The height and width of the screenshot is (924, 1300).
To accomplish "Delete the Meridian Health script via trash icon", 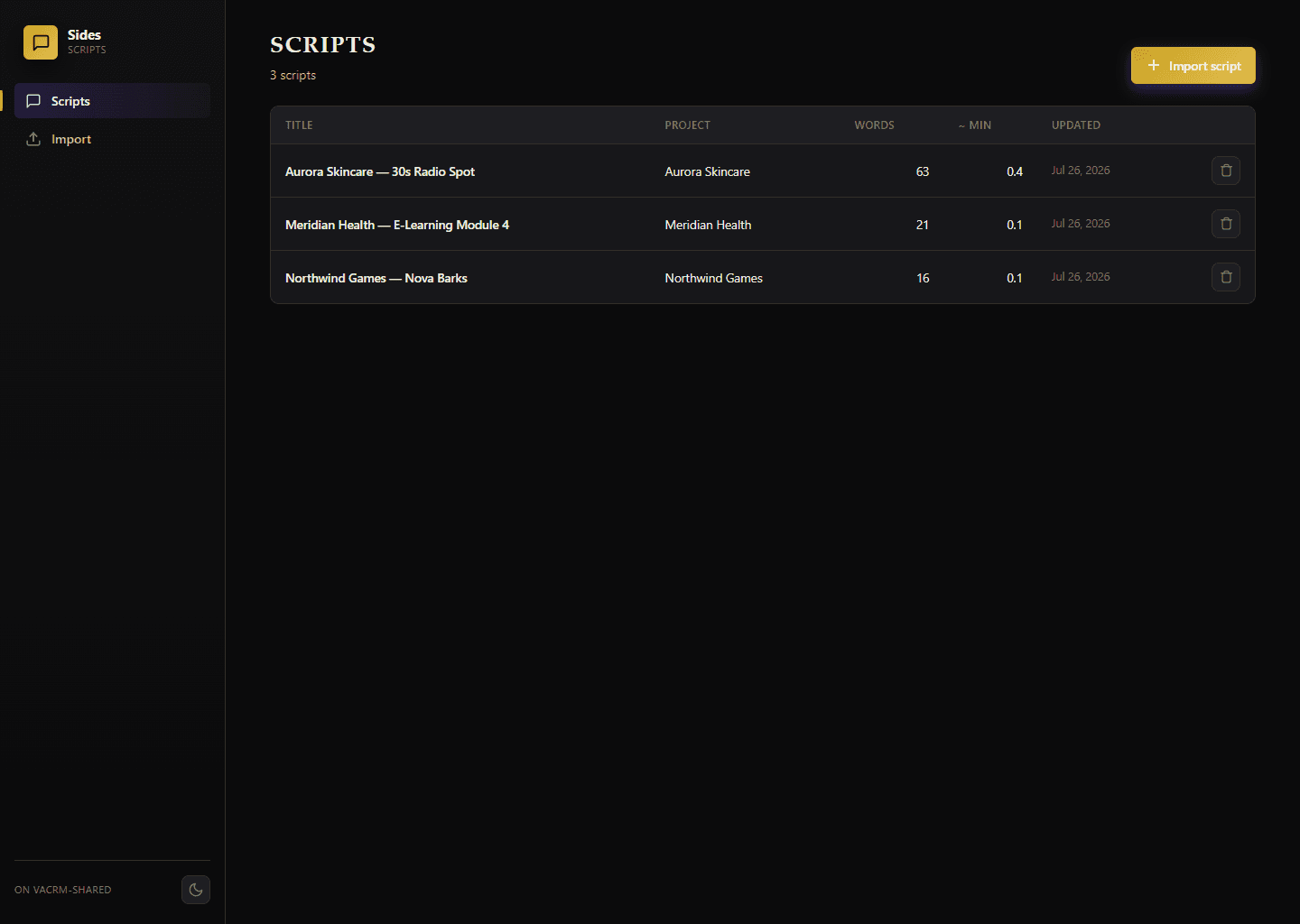I will [1226, 224].
